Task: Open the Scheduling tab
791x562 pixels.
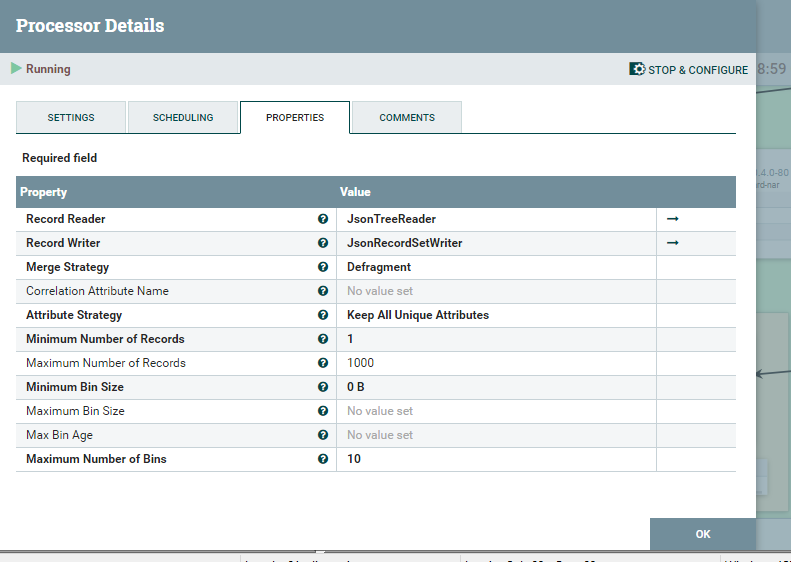Action: (x=183, y=118)
